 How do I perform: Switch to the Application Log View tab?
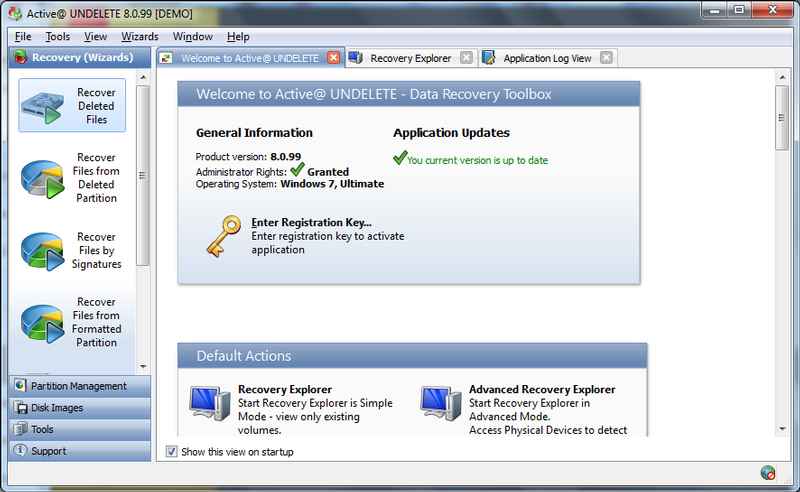click(x=546, y=58)
